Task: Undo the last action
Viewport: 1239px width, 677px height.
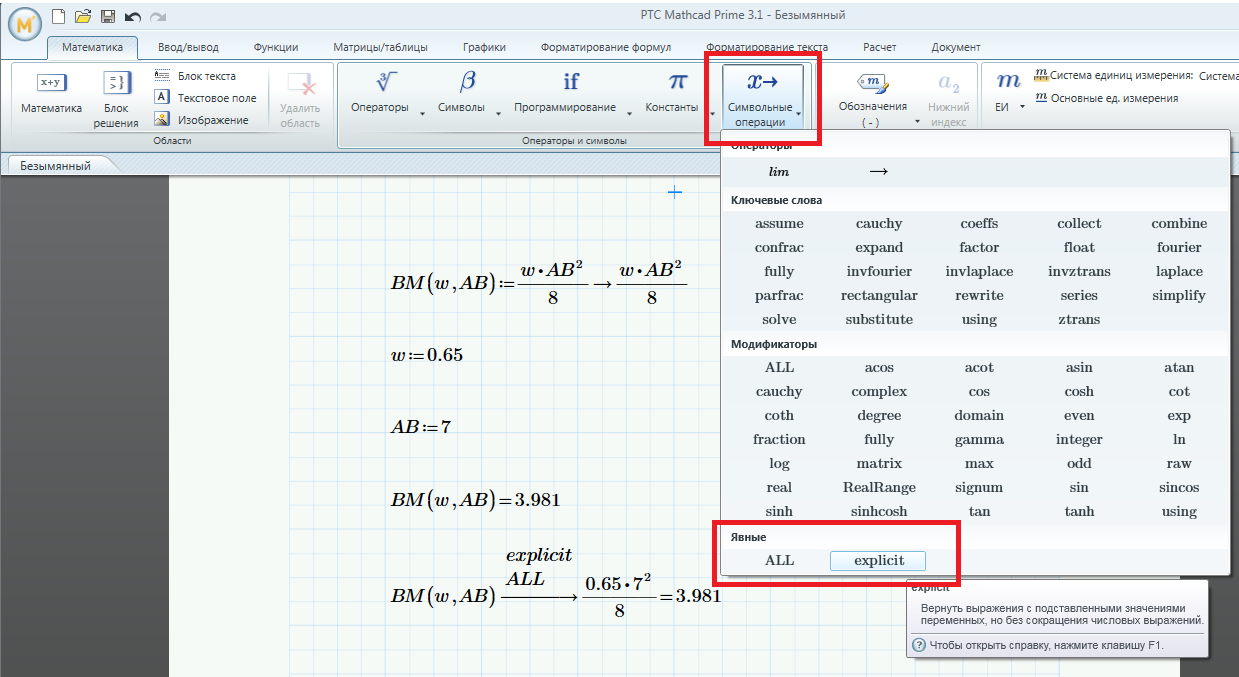Action: [x=132, y=16]
